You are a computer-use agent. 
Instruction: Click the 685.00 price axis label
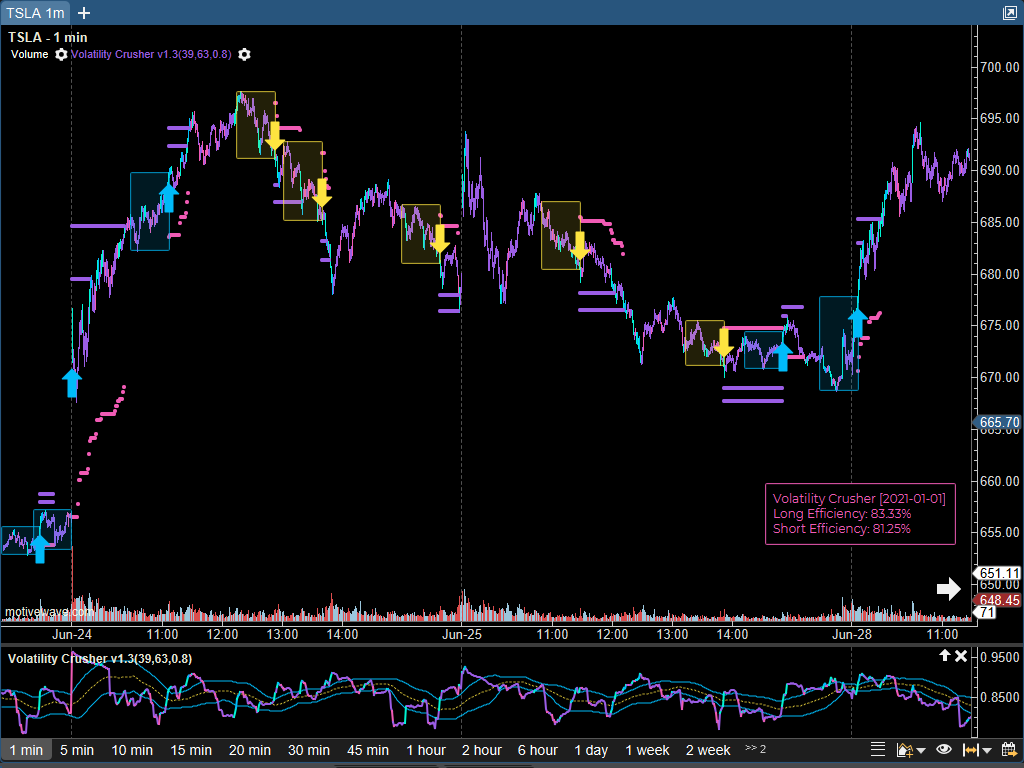click(x=1000, y=223)
